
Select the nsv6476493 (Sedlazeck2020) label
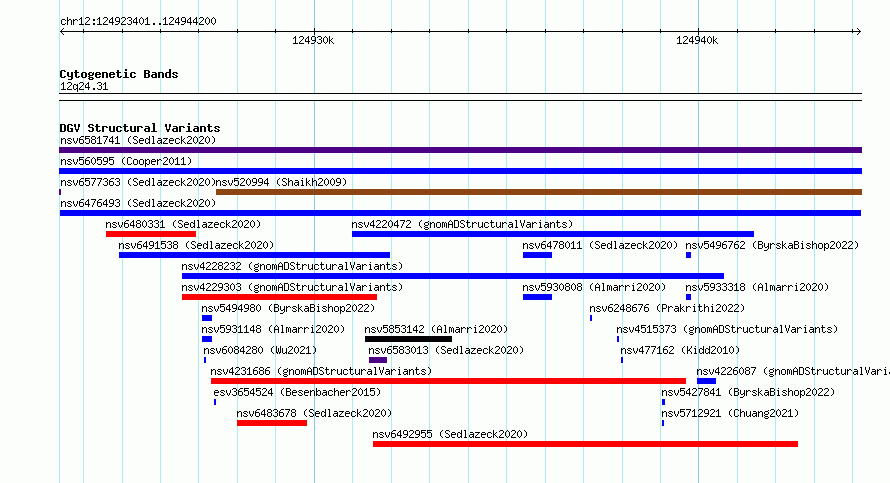pyautogui.click(x=138, y=203)
